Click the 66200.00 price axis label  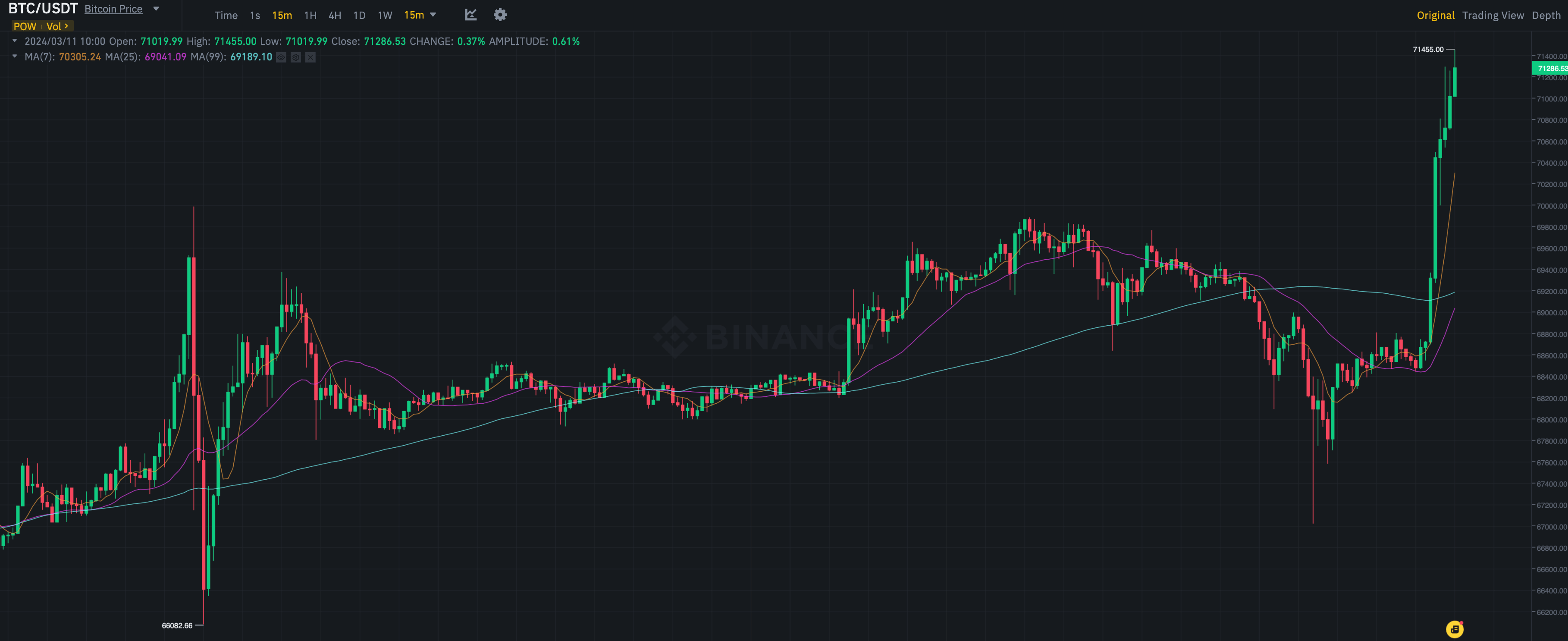pos(1552,613)
